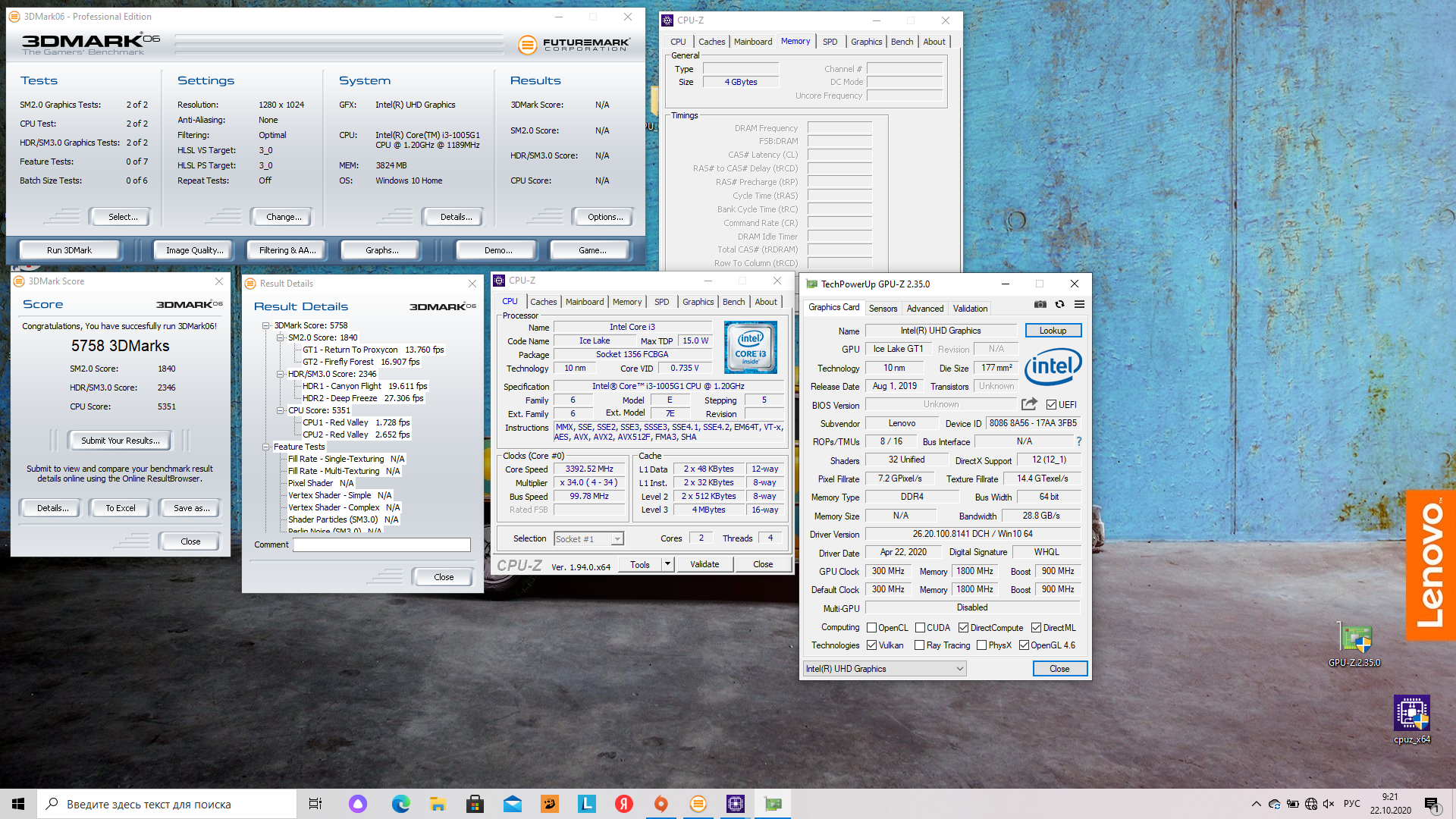
Task: Toggle the UEFI checkbox in GPU-Z
Action: coord(1051,404)
